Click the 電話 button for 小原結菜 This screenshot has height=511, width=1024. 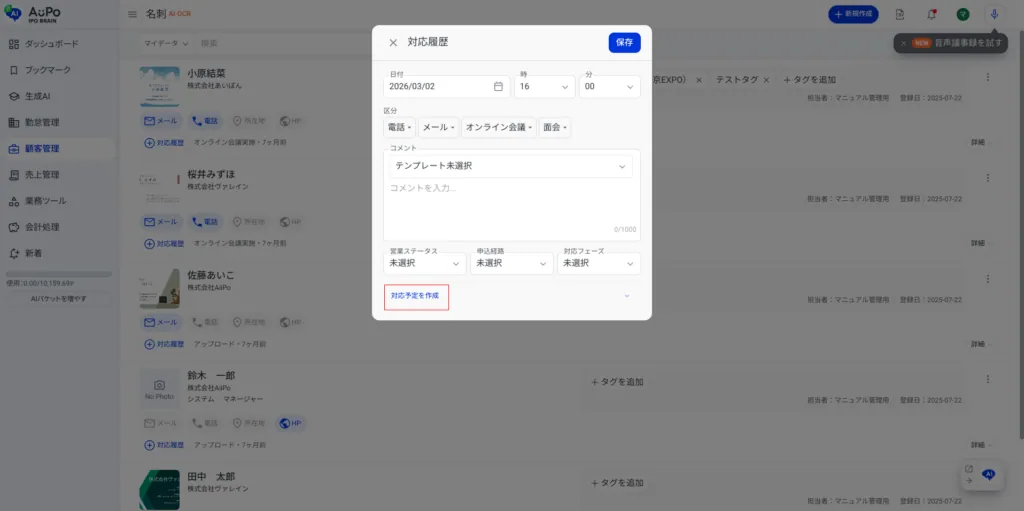pos(205,122)
